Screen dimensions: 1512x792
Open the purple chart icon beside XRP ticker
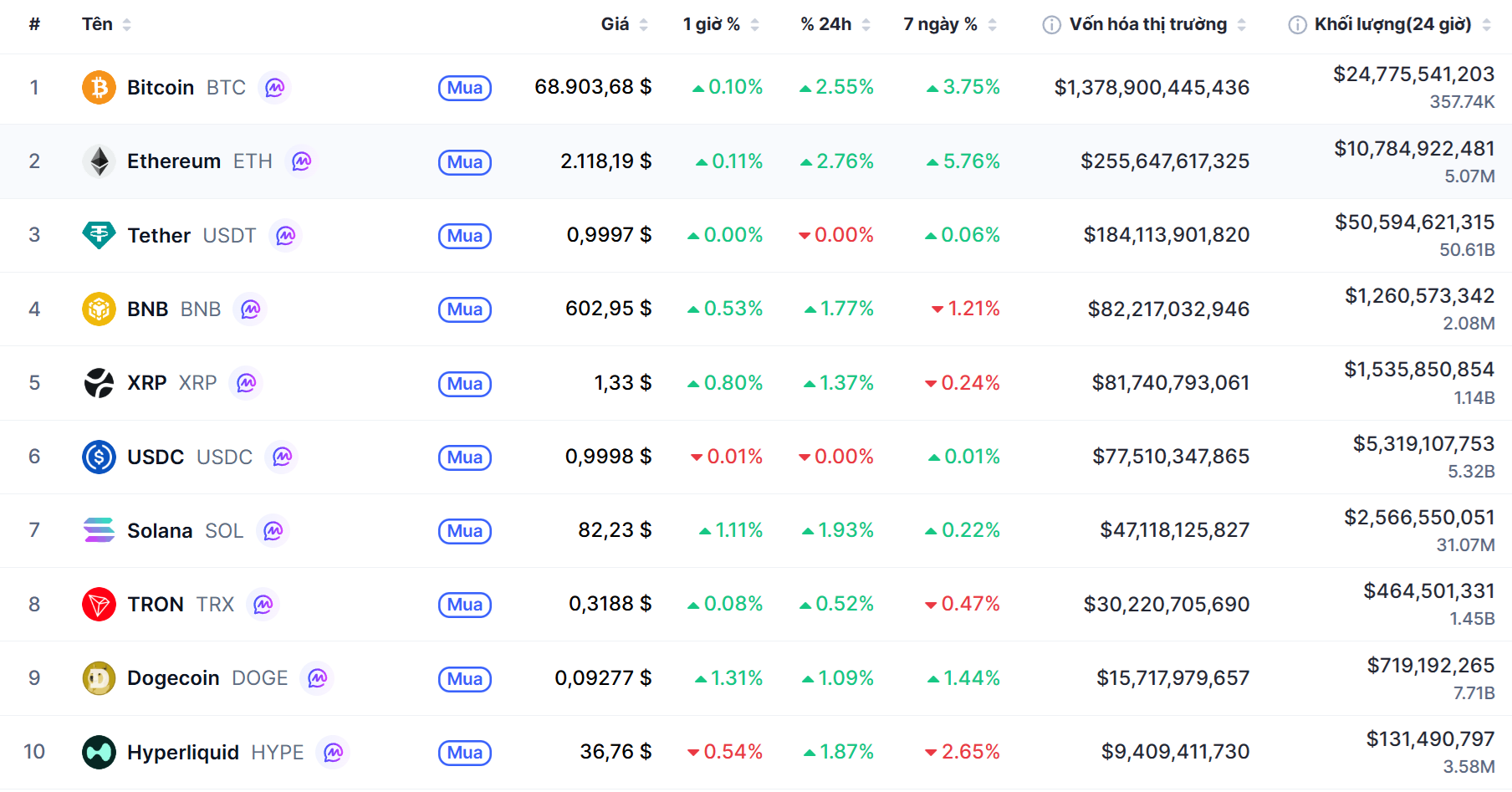coord(247,383)
